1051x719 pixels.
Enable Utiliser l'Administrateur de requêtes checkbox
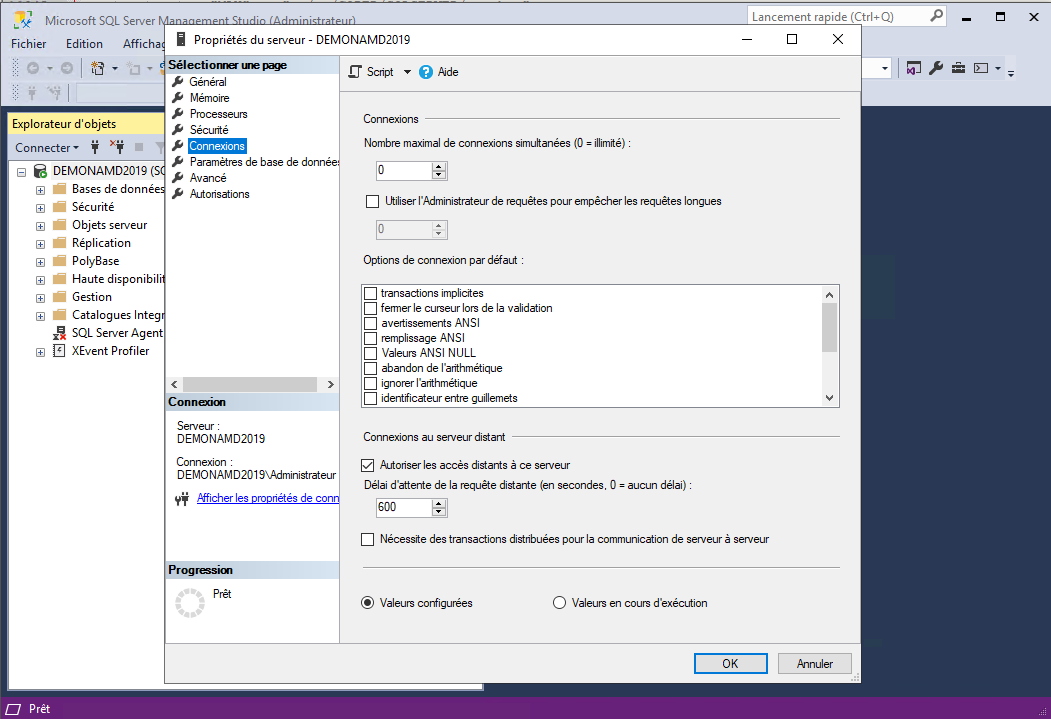point(373,201)
